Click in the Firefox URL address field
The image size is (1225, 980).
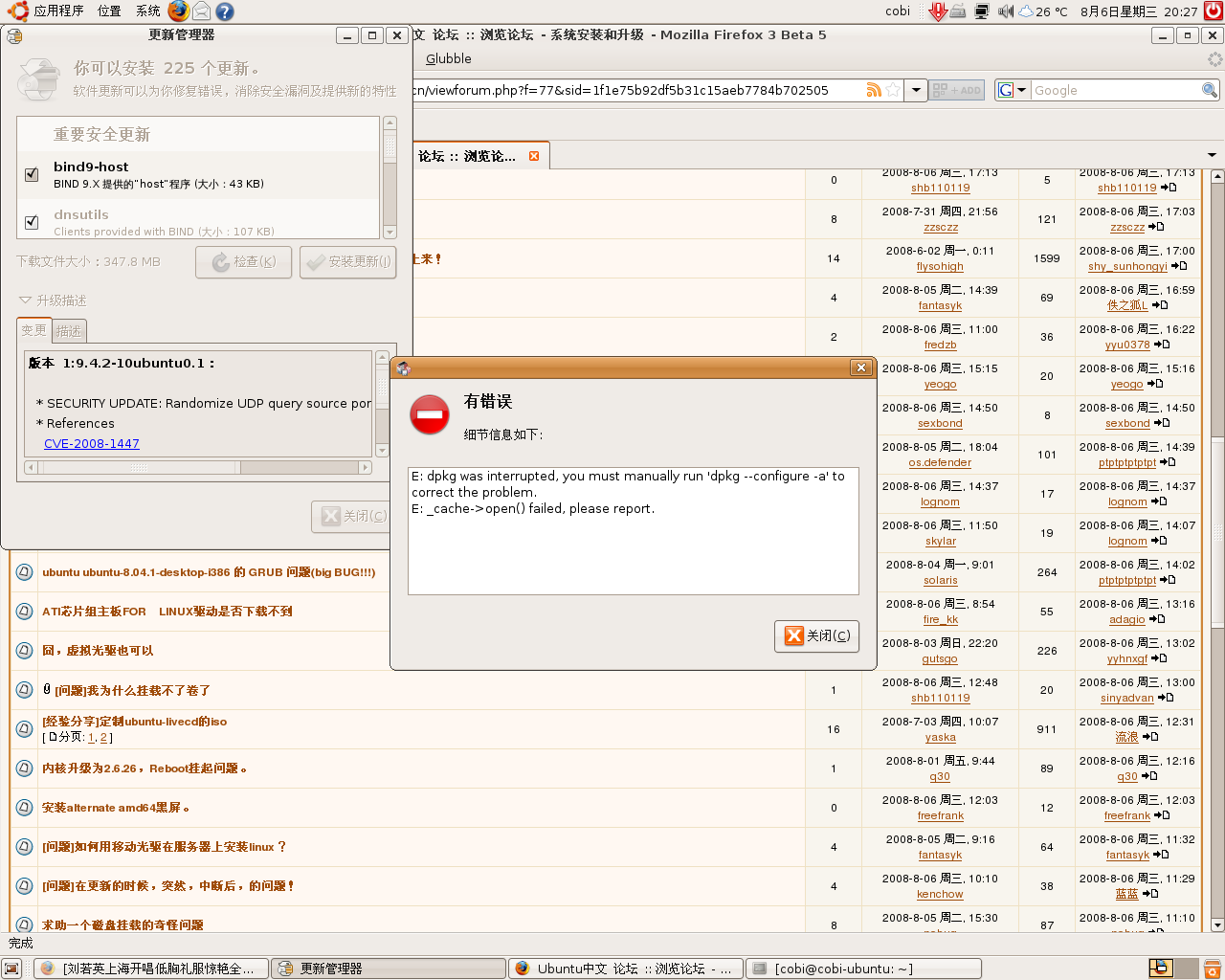tap(636, 90)
